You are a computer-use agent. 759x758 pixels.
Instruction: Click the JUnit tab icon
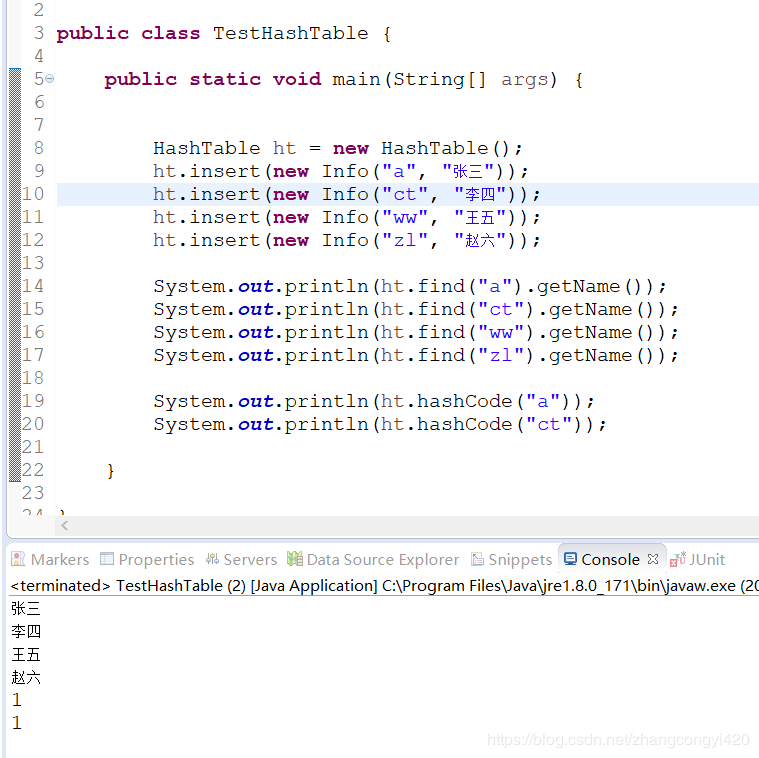[x=678, y=559]
